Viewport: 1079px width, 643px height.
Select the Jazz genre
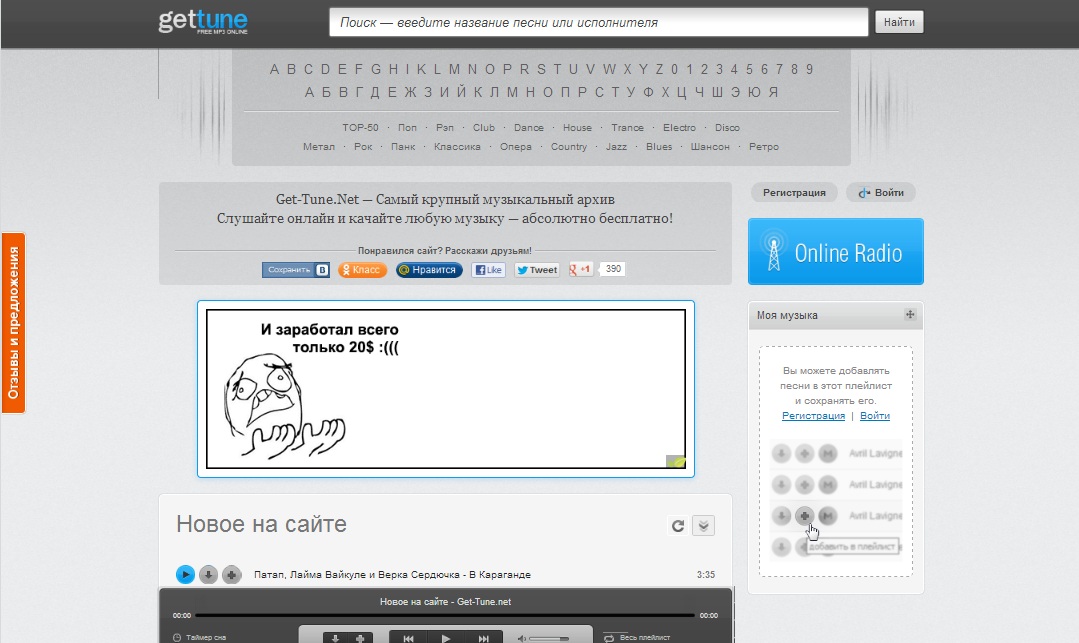(617, 147)
